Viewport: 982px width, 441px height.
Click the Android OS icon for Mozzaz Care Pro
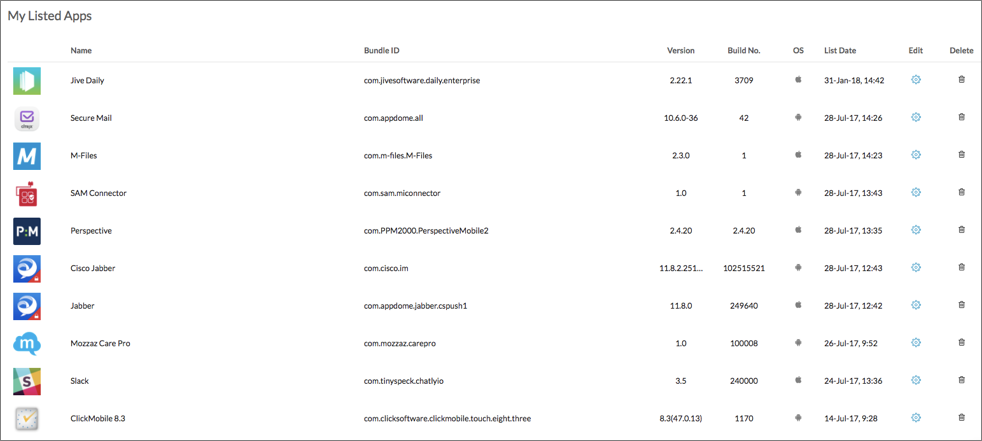798,342
